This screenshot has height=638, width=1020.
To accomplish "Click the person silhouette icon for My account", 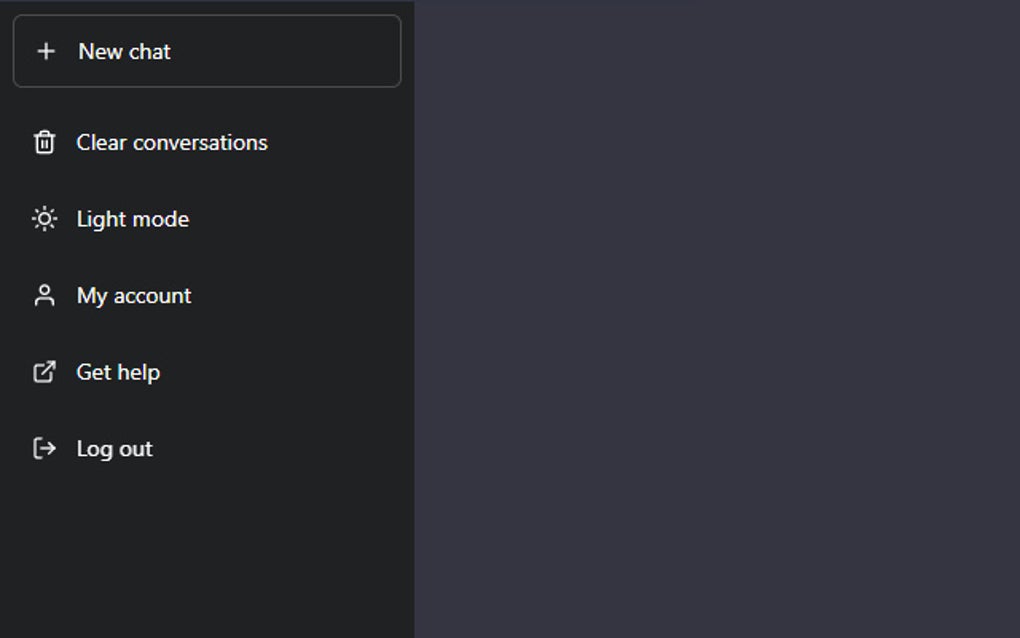I will 44,295.
